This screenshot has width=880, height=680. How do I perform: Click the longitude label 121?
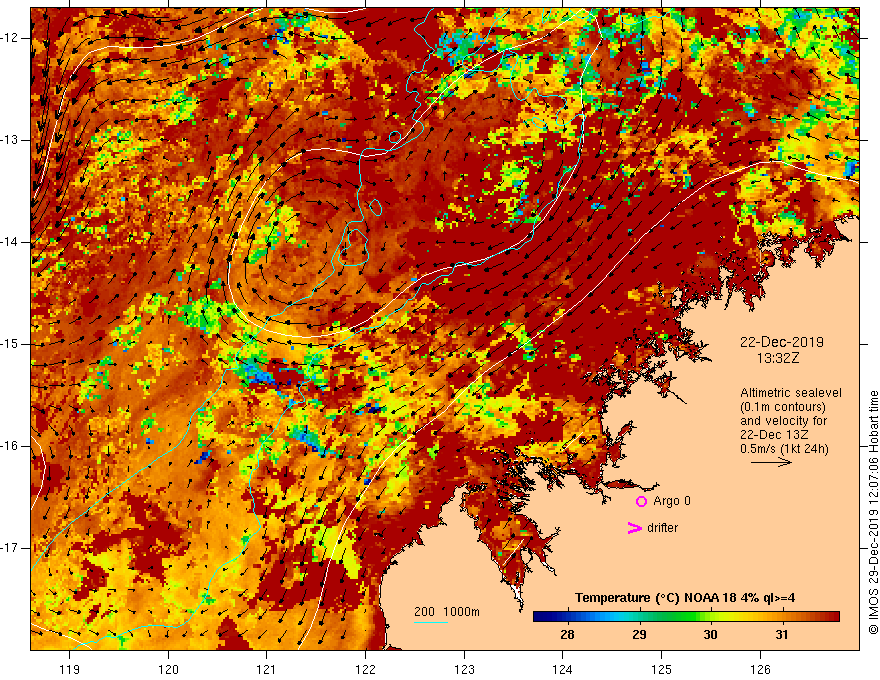[267, 669]
